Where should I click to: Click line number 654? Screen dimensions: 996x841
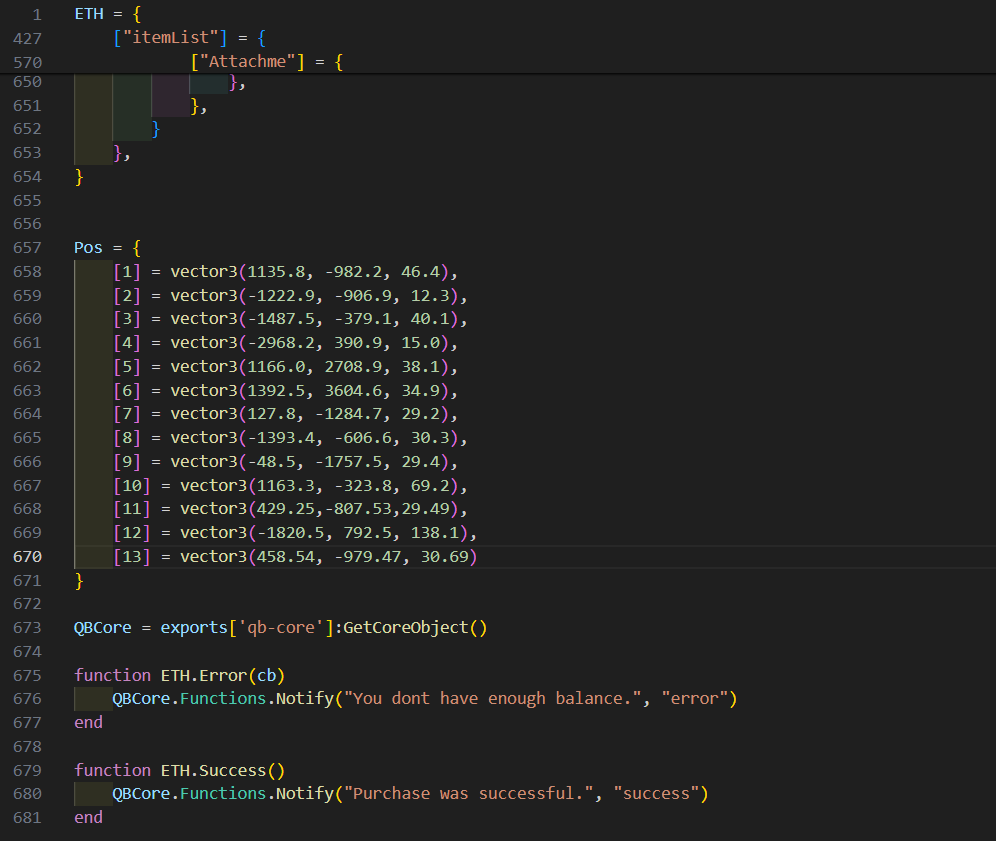click(27, 177)
